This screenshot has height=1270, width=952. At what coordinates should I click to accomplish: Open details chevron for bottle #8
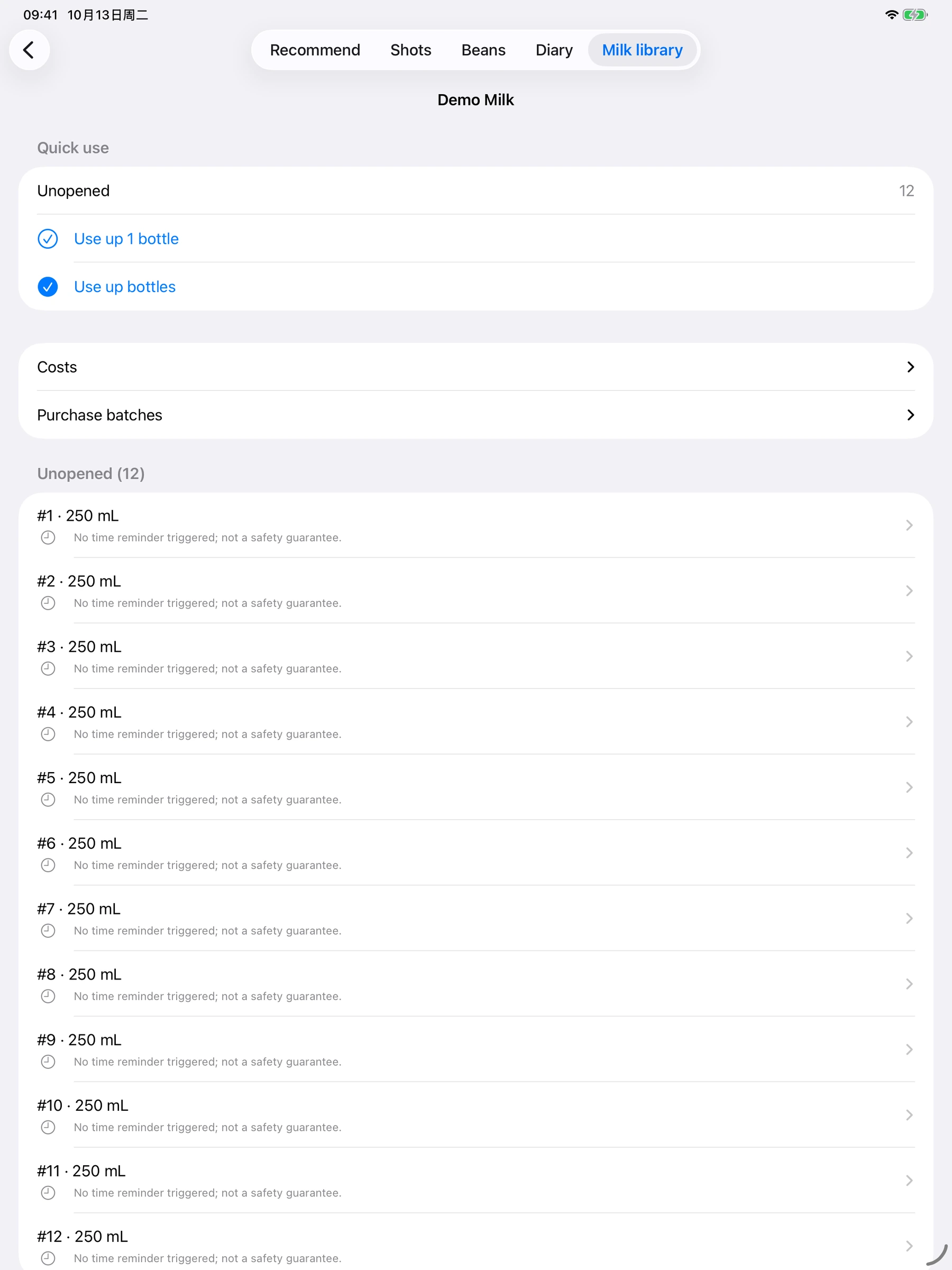(909, 983)
